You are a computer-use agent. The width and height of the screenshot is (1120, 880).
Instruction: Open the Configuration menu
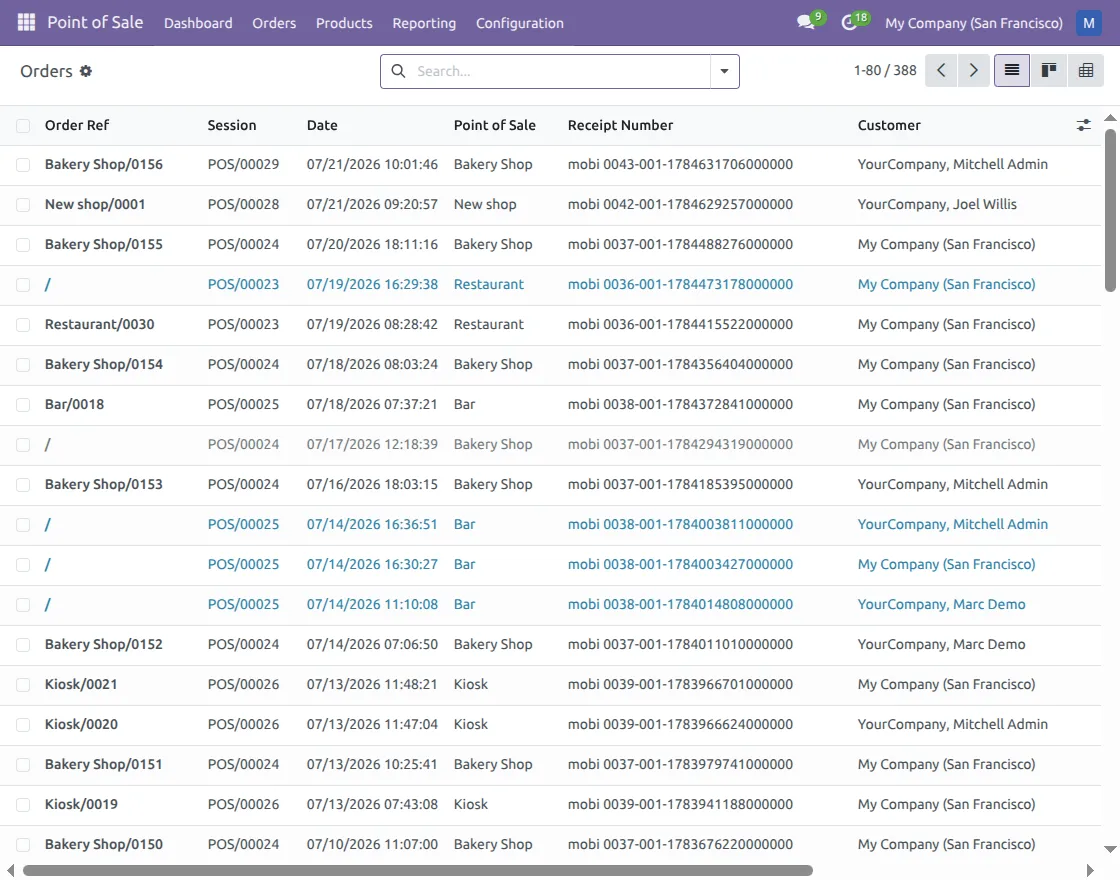click(519, 23)
